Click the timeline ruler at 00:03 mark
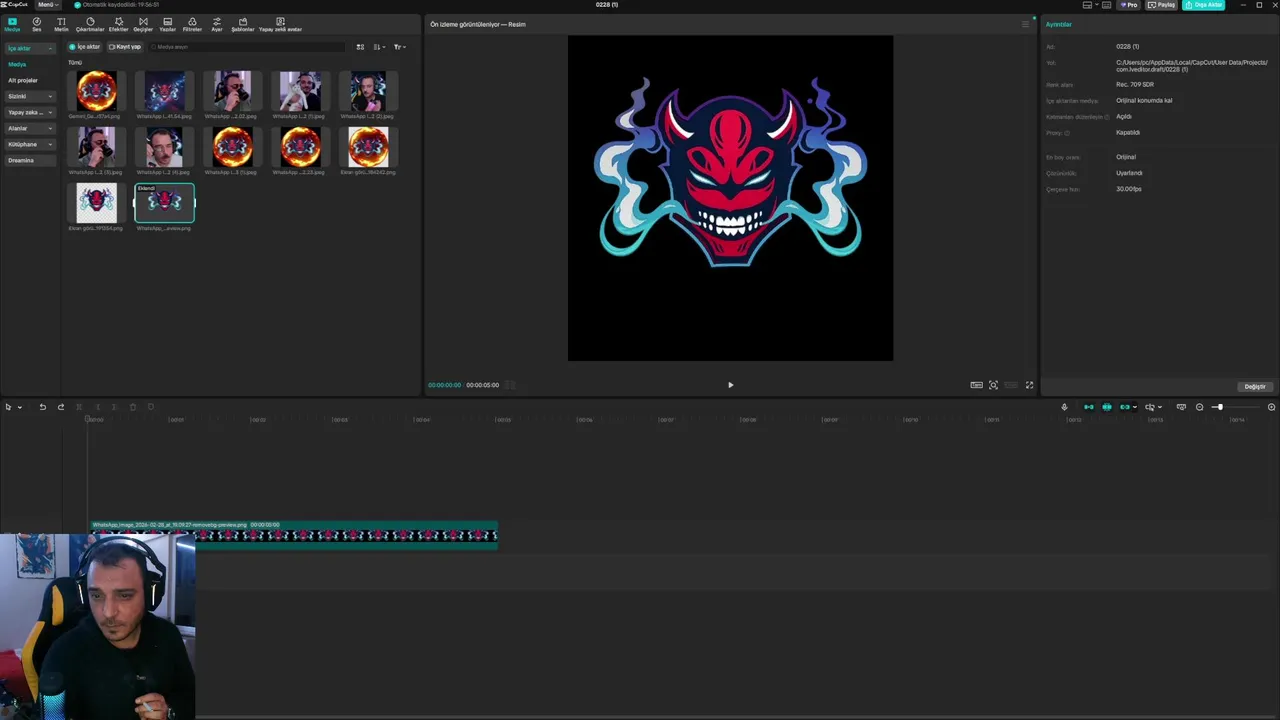Image resolution: width=1280 pixels, height=720 pixels. [339, 420]
